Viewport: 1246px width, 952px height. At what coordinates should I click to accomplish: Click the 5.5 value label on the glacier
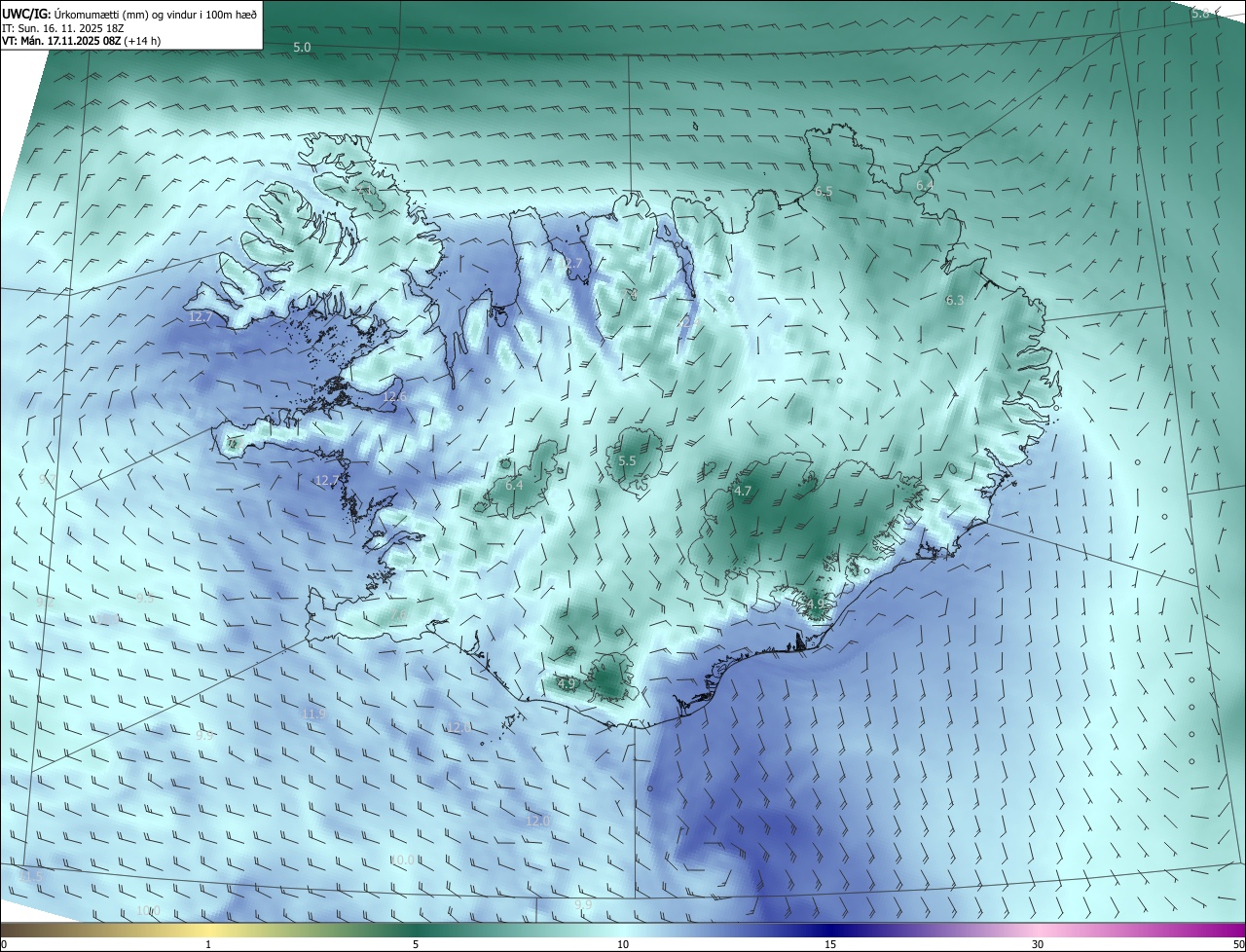click(627, 461)
